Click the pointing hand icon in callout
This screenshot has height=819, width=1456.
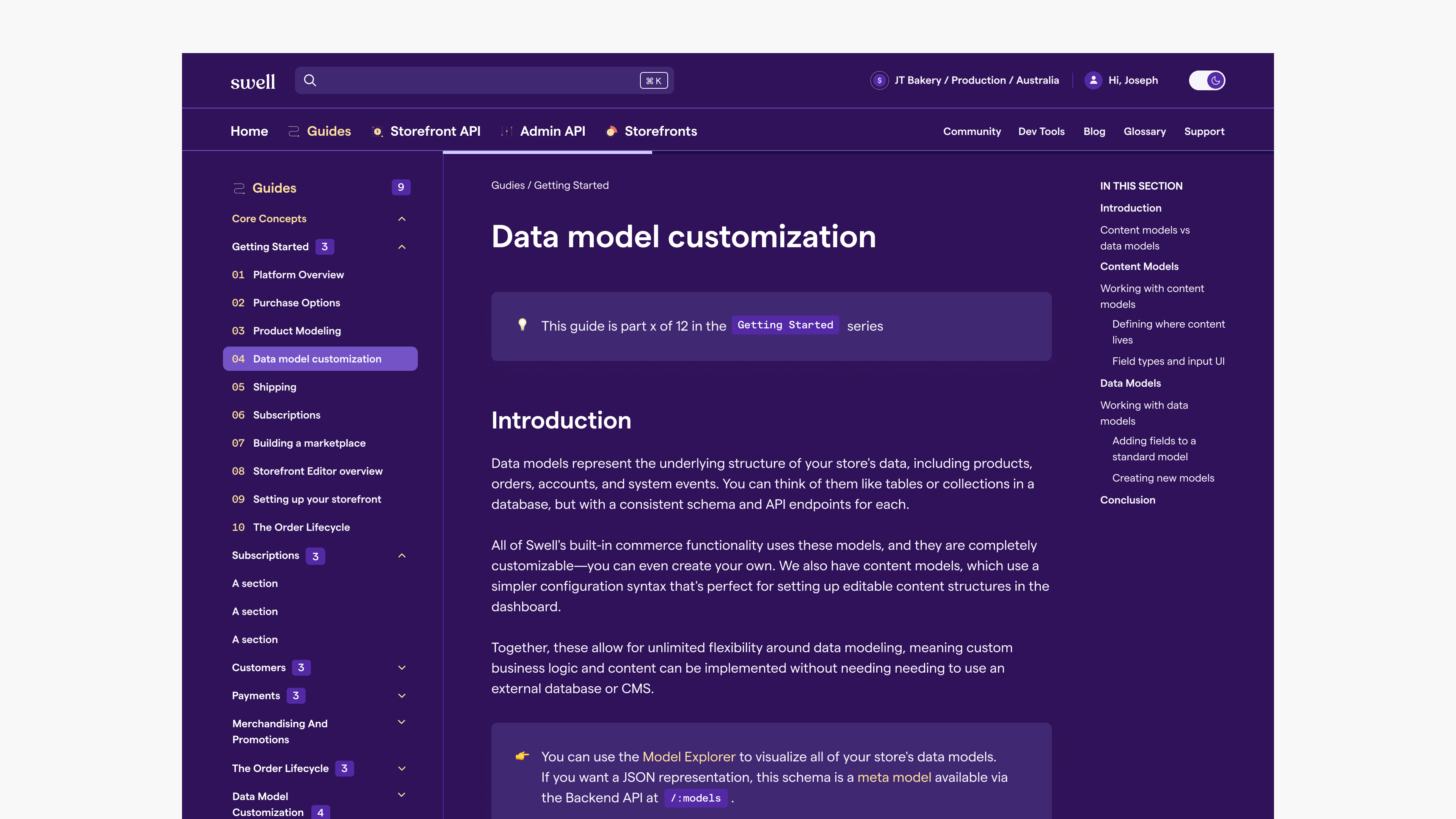(x=522, y=756)
